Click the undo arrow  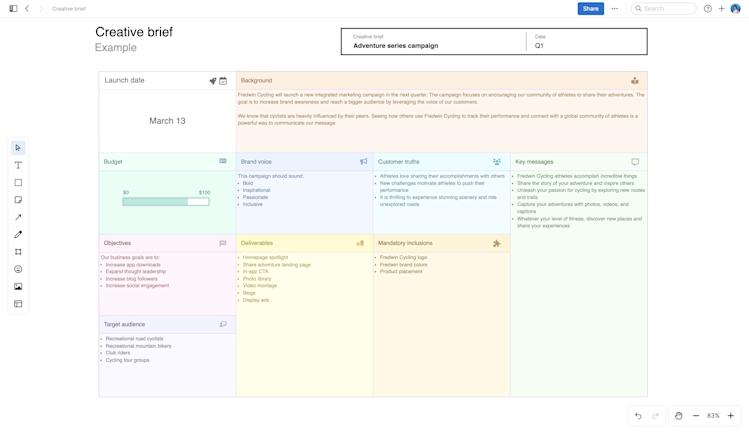pos(638,416)
